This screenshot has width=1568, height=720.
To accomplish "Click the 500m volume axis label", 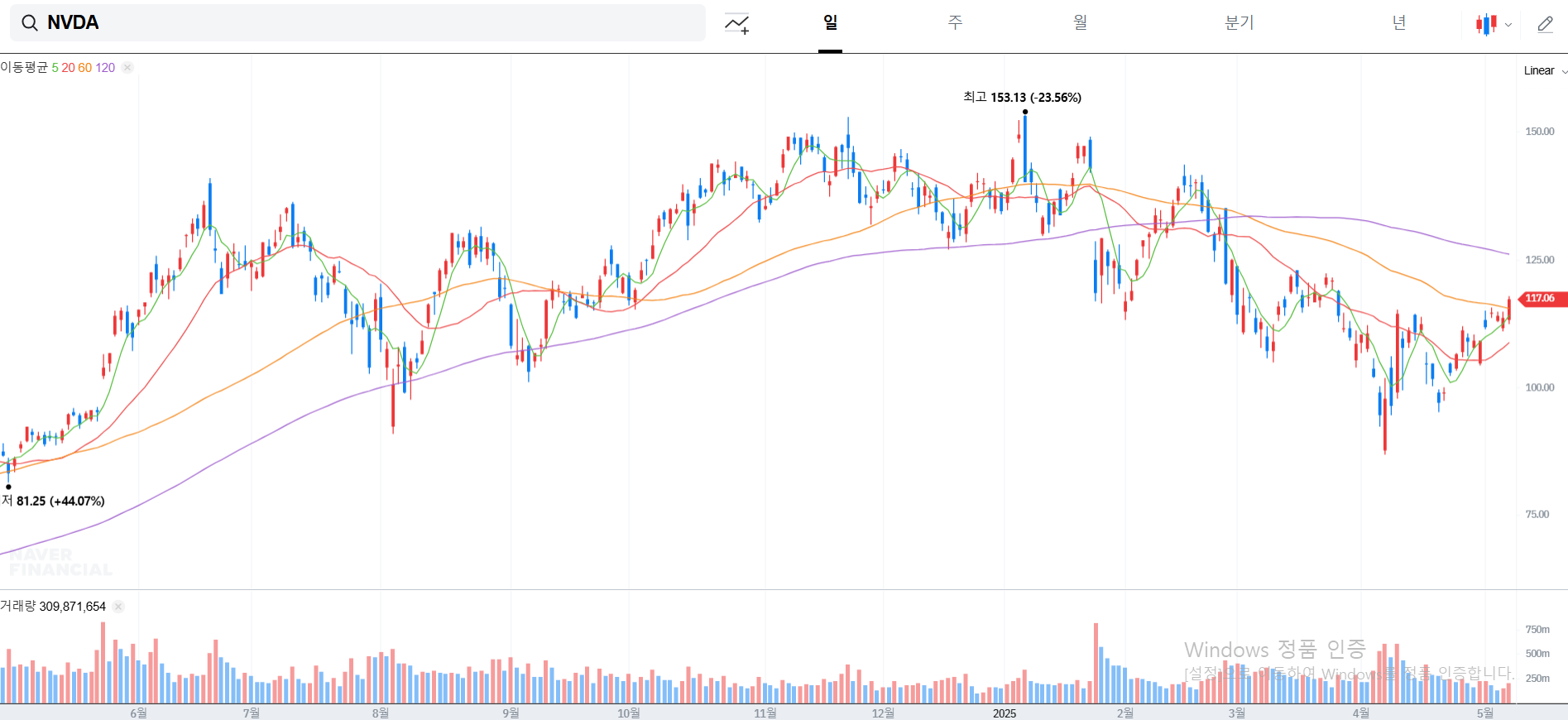I will [x=1537, y=654].
